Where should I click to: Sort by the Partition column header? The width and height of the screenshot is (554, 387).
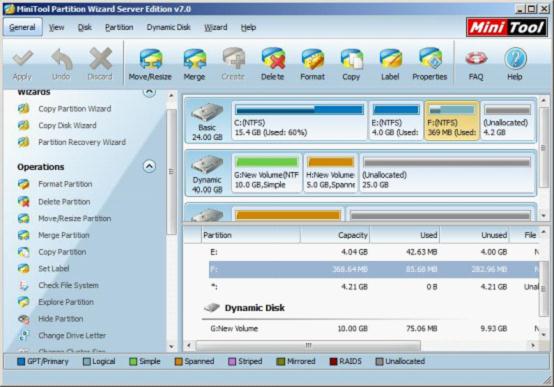click(x=251, y=235)
